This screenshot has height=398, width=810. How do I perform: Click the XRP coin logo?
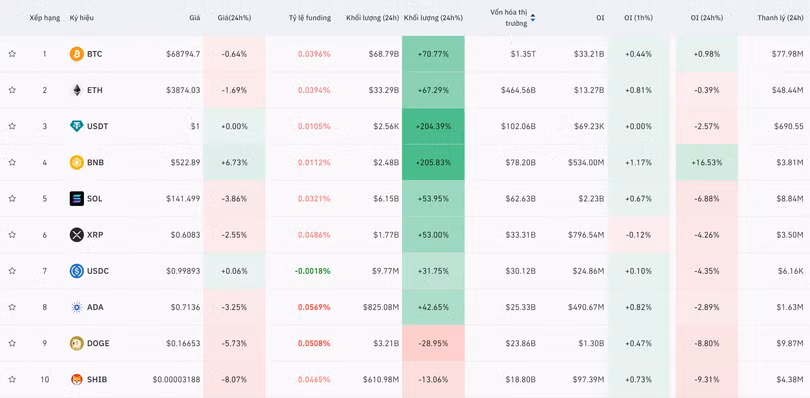tap(76, 235)
